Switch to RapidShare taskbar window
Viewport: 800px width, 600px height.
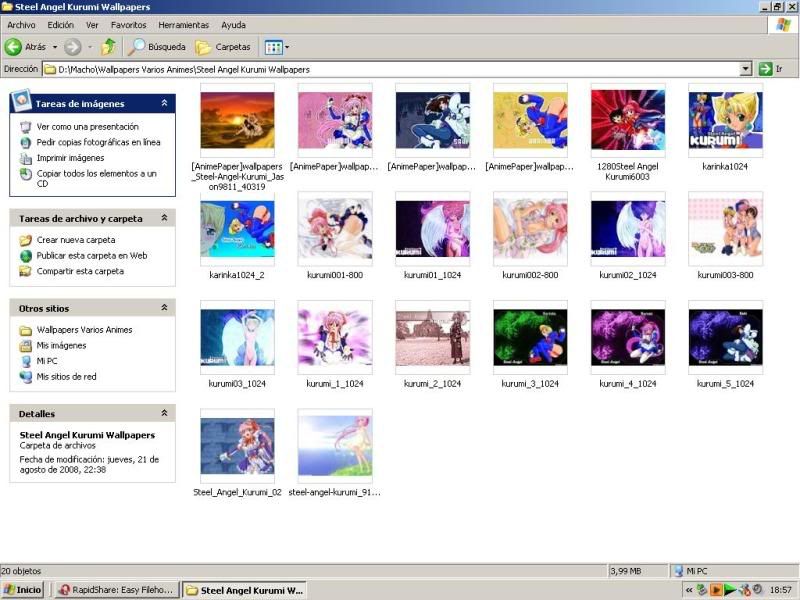click(x=117, y=590)
